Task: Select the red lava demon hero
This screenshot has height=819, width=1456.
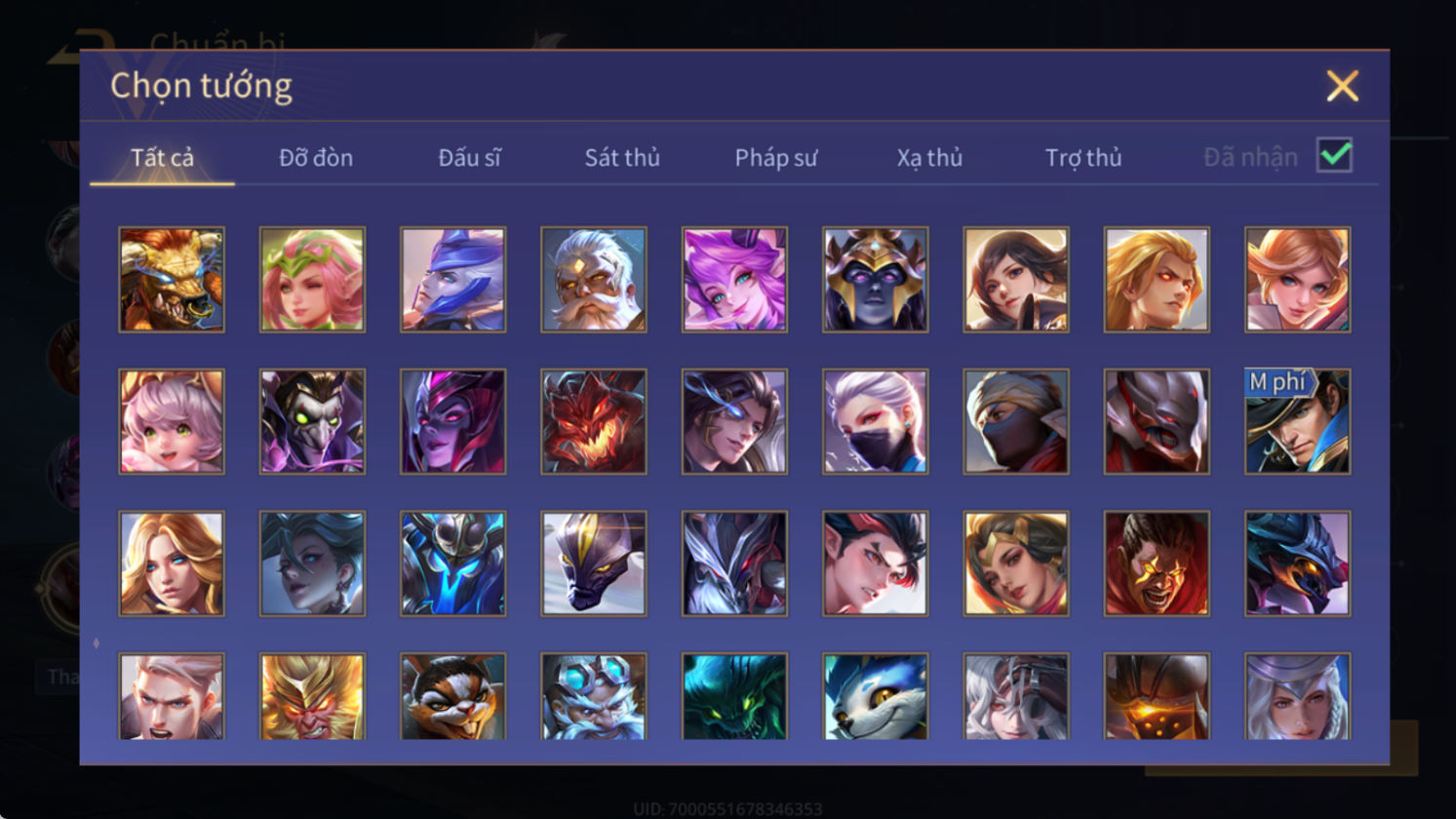Action: (594, 421)
